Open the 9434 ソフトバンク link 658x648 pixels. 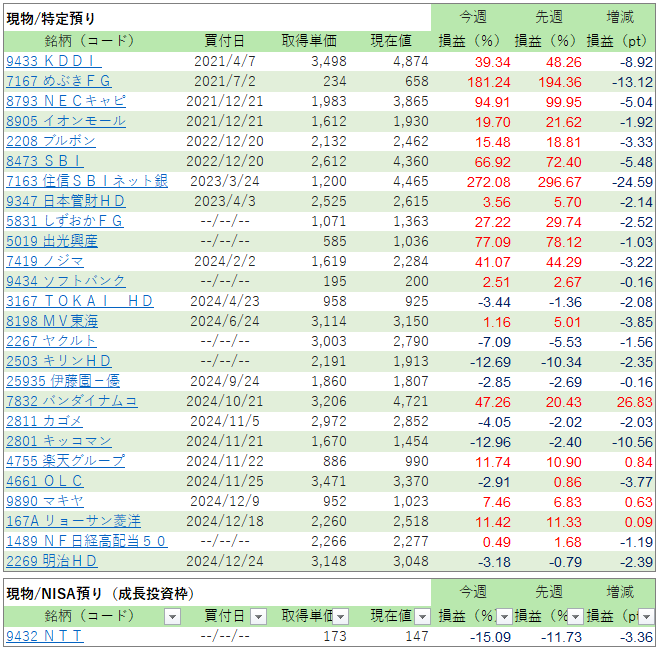pos(66,281)
